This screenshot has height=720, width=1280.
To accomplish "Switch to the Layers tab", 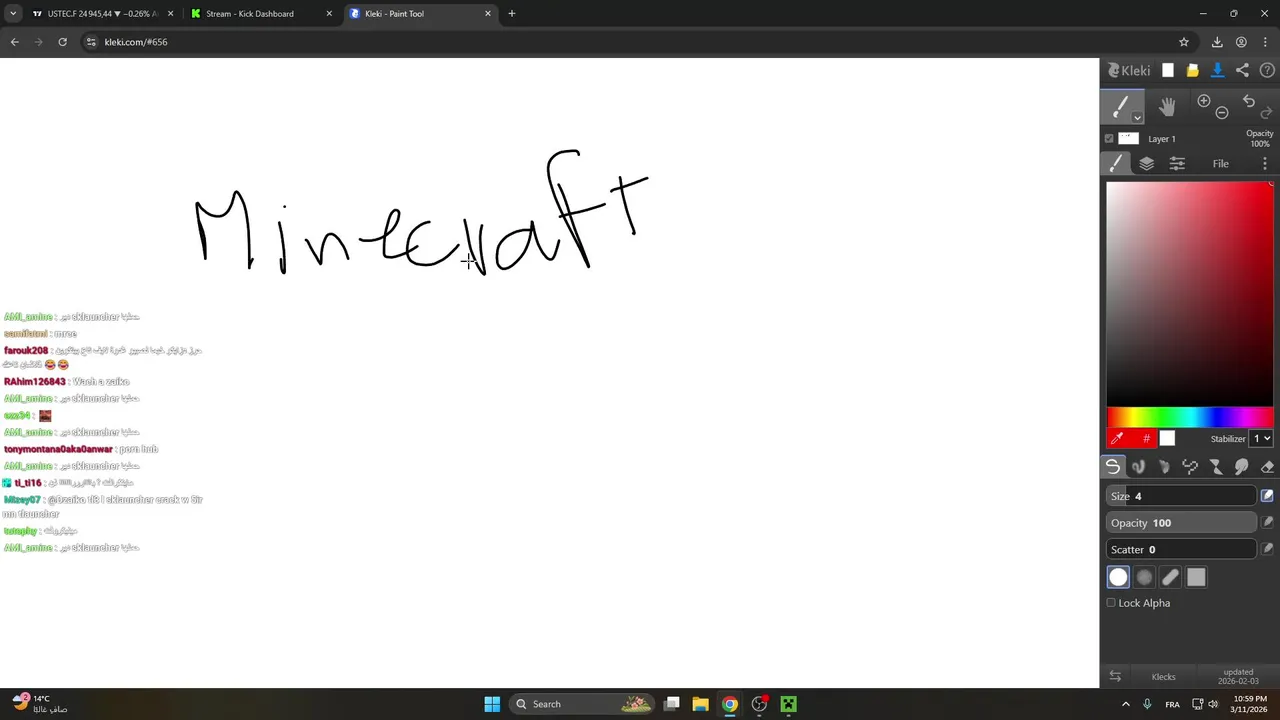I will coord(1147,163).
